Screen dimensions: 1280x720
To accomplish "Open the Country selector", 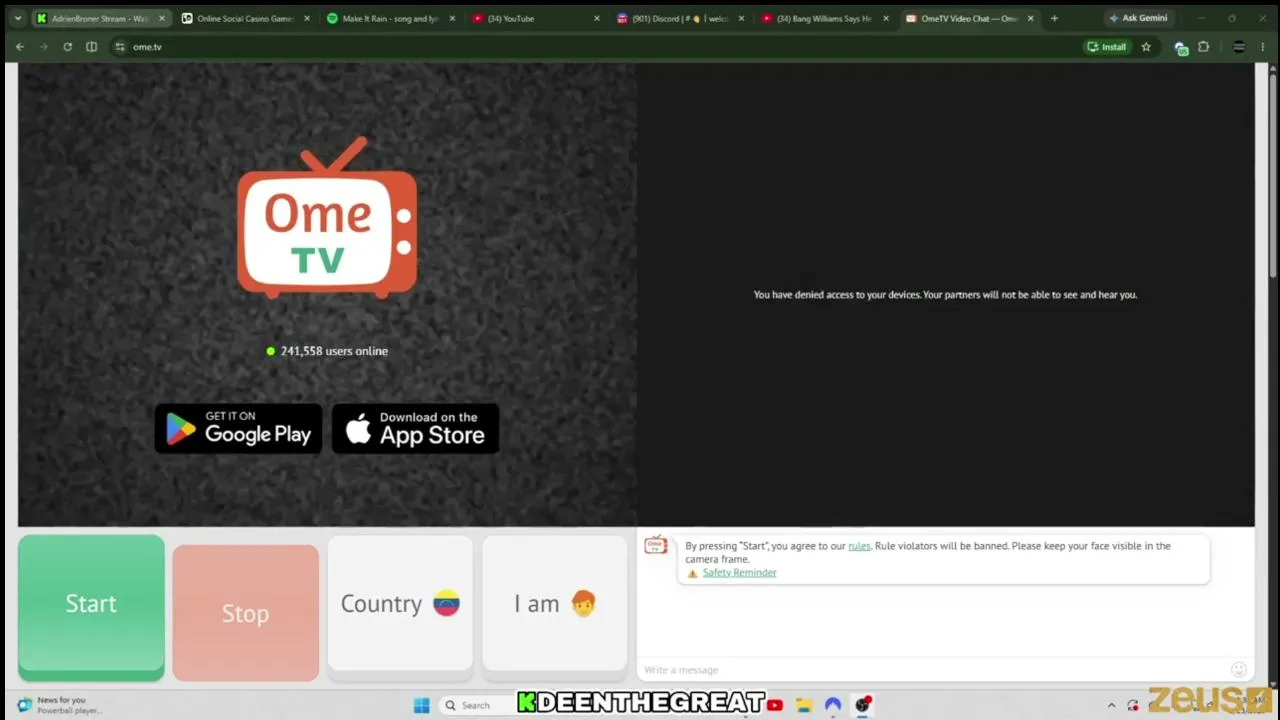I will (400, 604).
